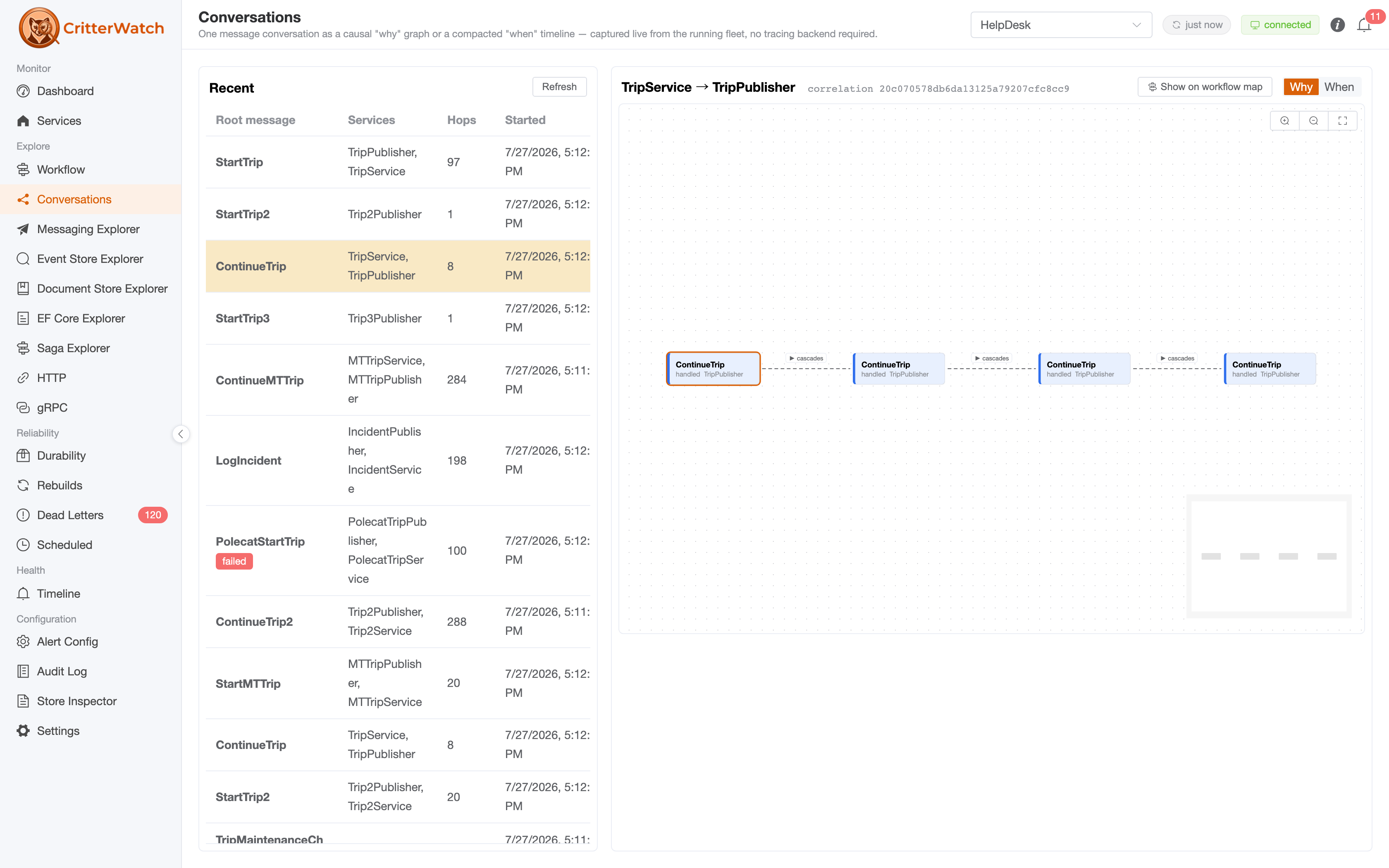Select the StartTrip2 row with Trip2Publisher only
1389x868 pixels.
click(398, 214)
